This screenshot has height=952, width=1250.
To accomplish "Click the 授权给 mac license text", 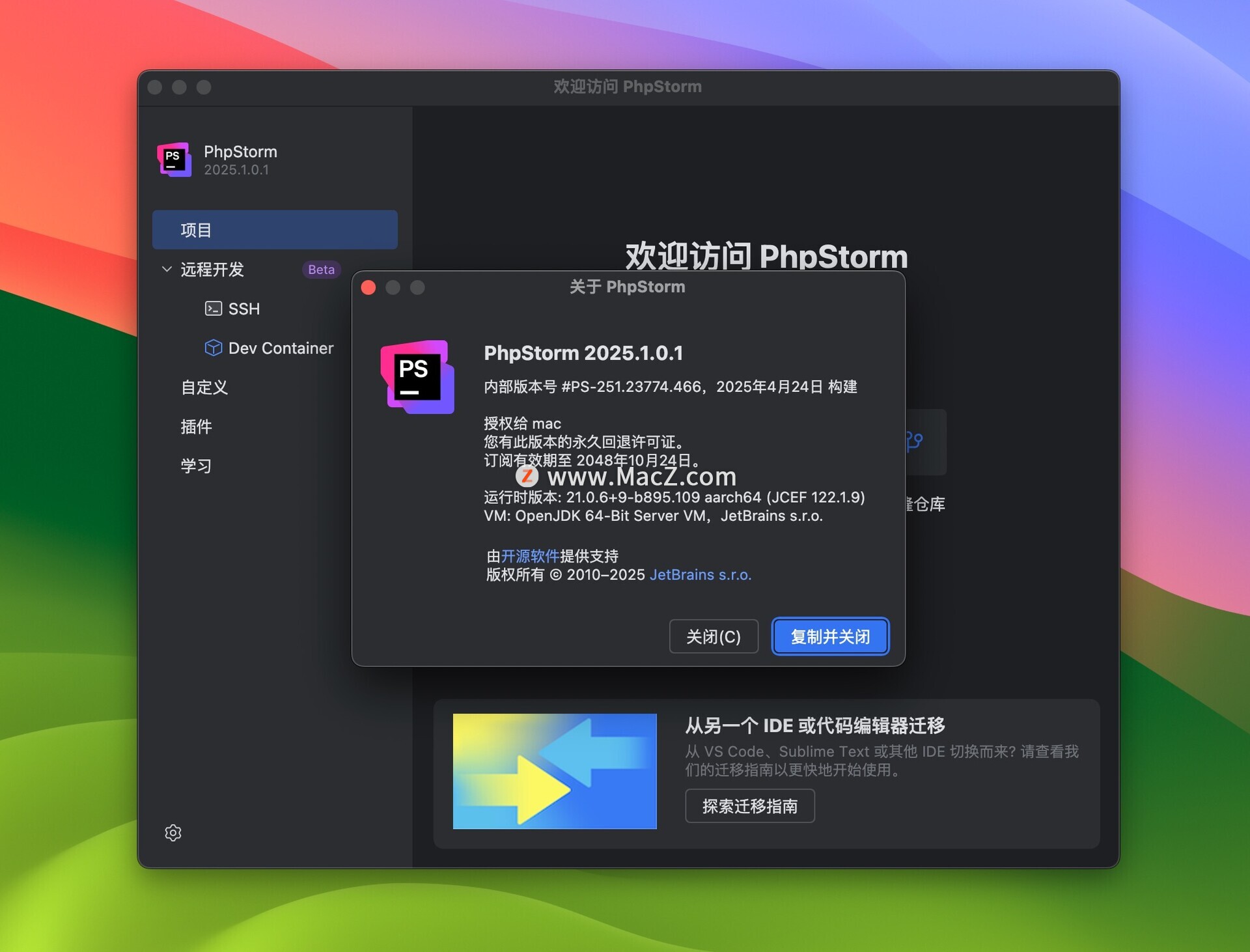I will pos(522,423).
